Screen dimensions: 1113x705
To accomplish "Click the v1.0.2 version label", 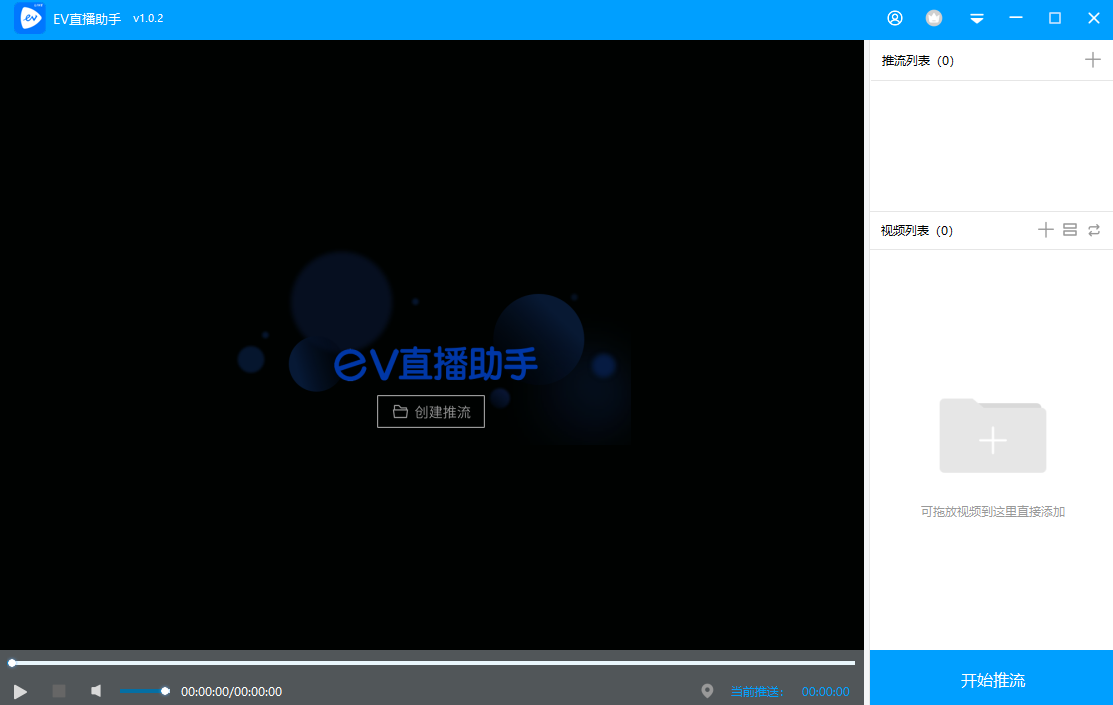I will [148, 18].
